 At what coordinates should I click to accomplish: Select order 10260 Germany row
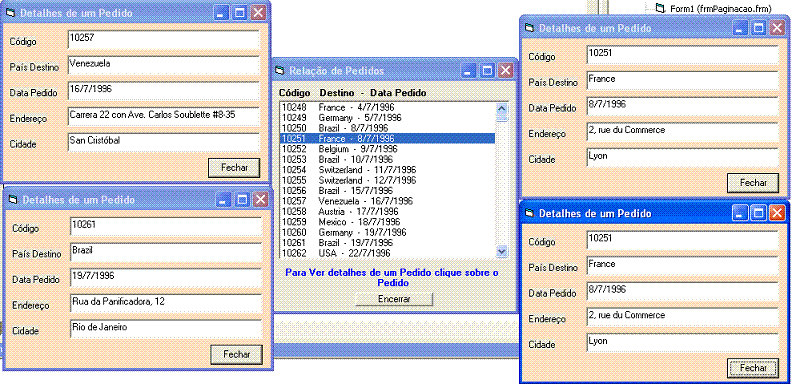coord(387,232)
